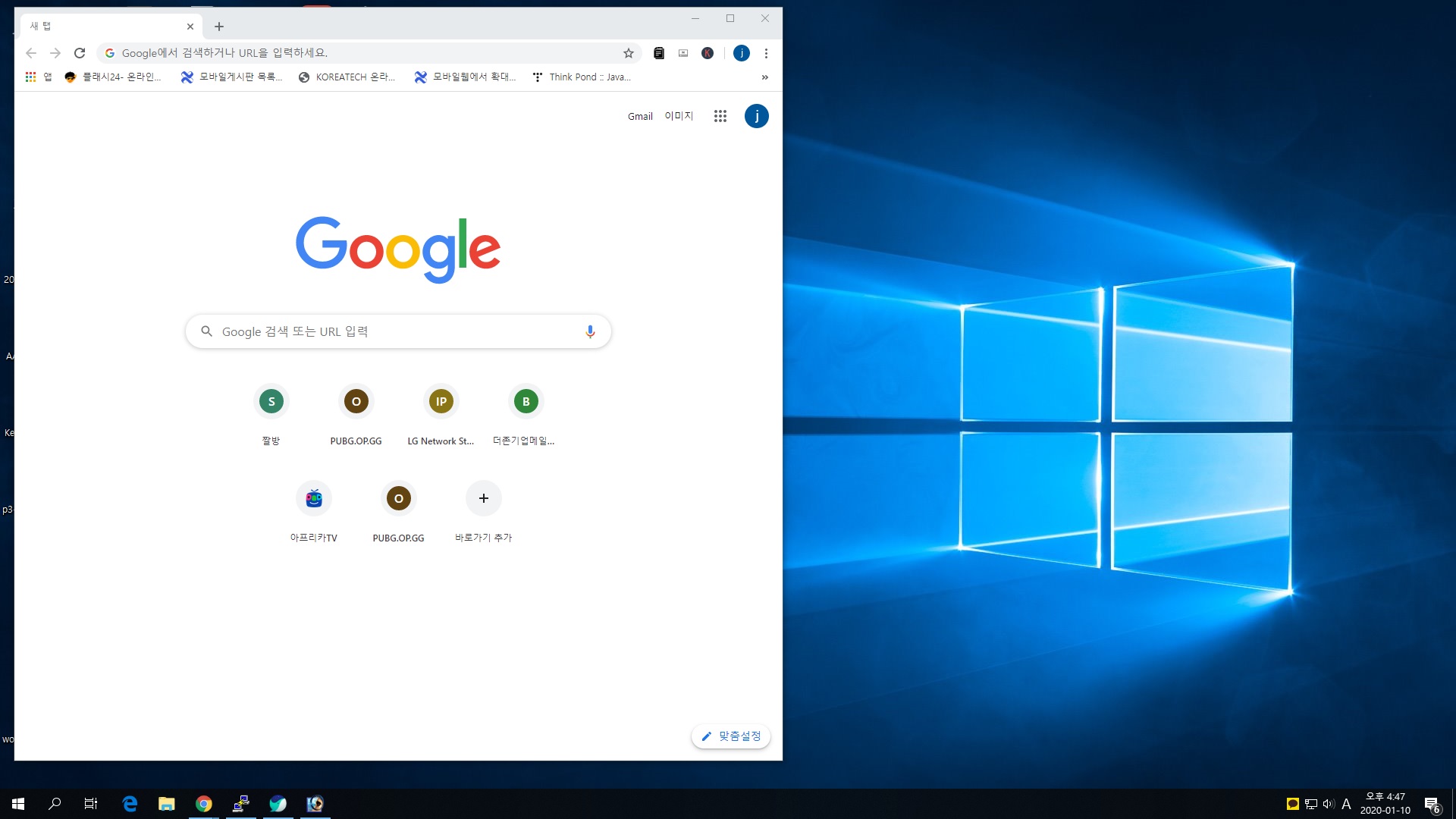This screenshot has height=819, width=1456.
Task: Open the Google apps grid
Action: (720, 116)
